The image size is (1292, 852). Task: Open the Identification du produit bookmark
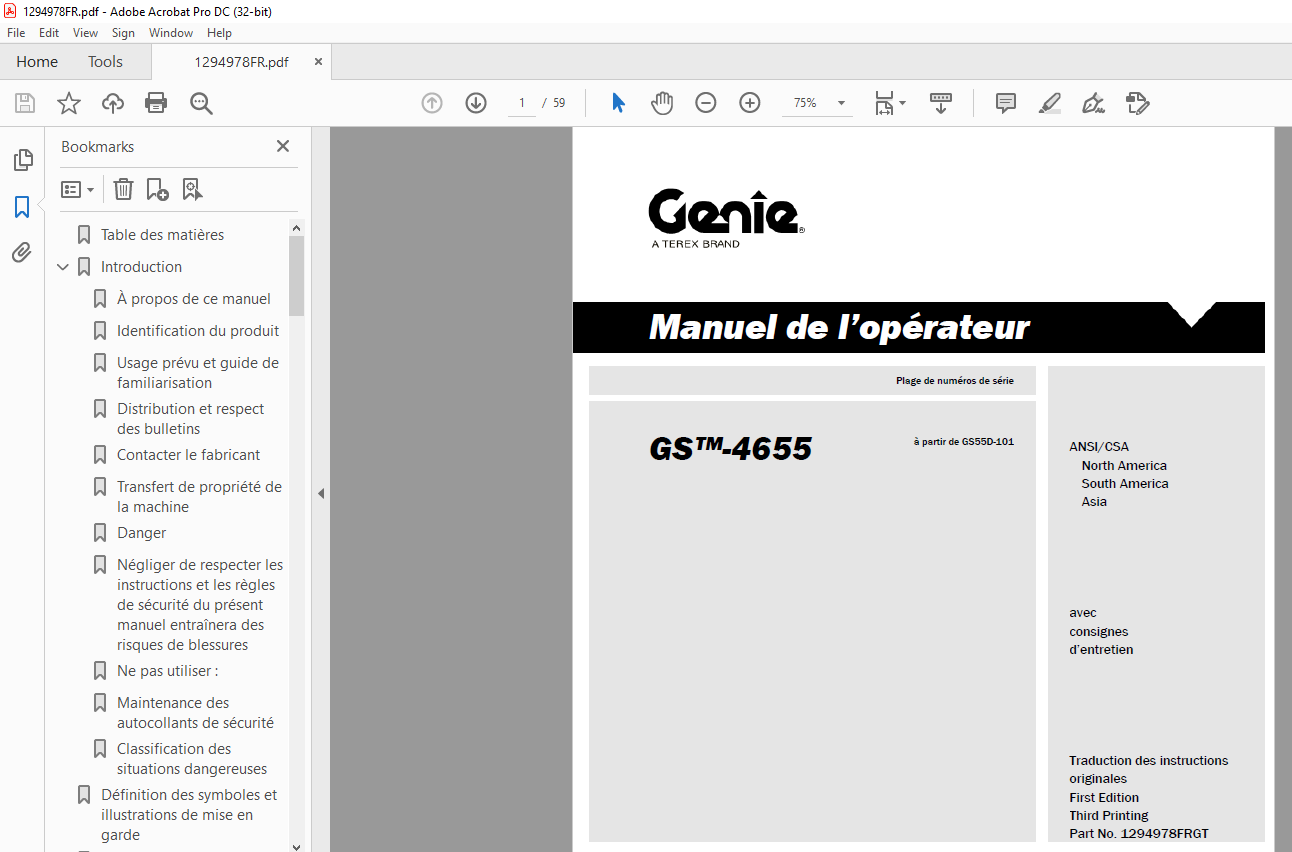click(x=198, y=331)
